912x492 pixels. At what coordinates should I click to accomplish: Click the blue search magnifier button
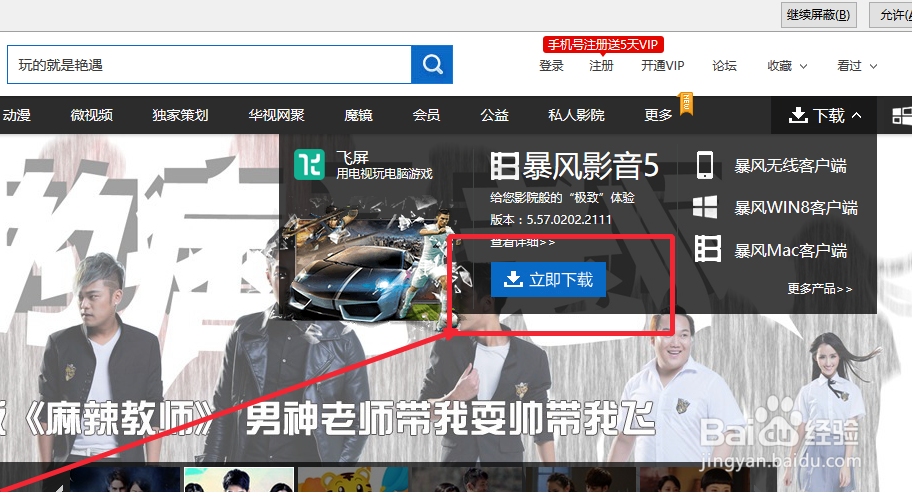pyautogui.click(x=432, y=65)
